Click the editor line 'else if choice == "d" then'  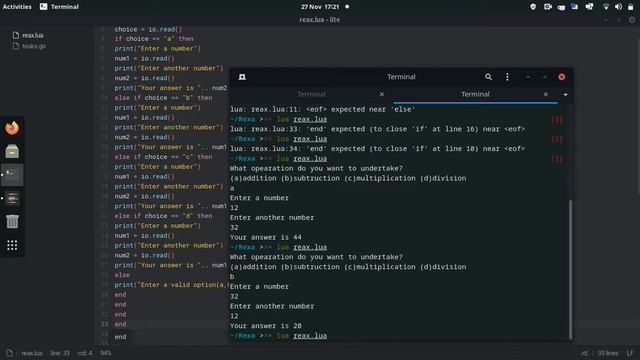point(163,216)
